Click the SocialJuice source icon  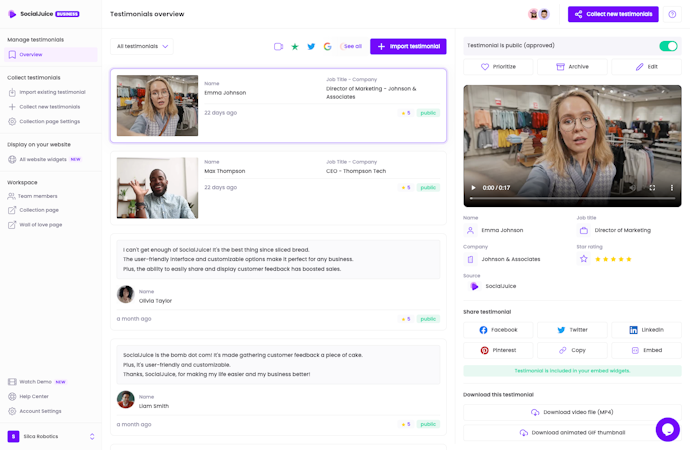pyautogui.click(x=474, y=286)
